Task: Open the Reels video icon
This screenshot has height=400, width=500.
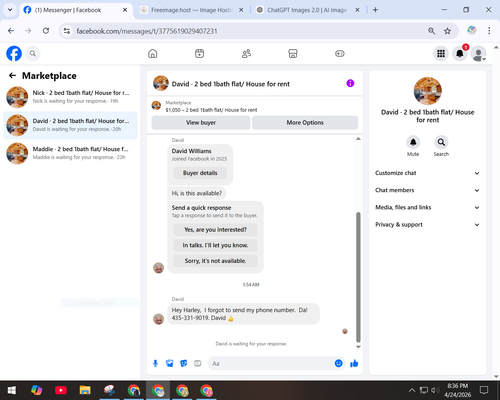Action: pos(199,53)
